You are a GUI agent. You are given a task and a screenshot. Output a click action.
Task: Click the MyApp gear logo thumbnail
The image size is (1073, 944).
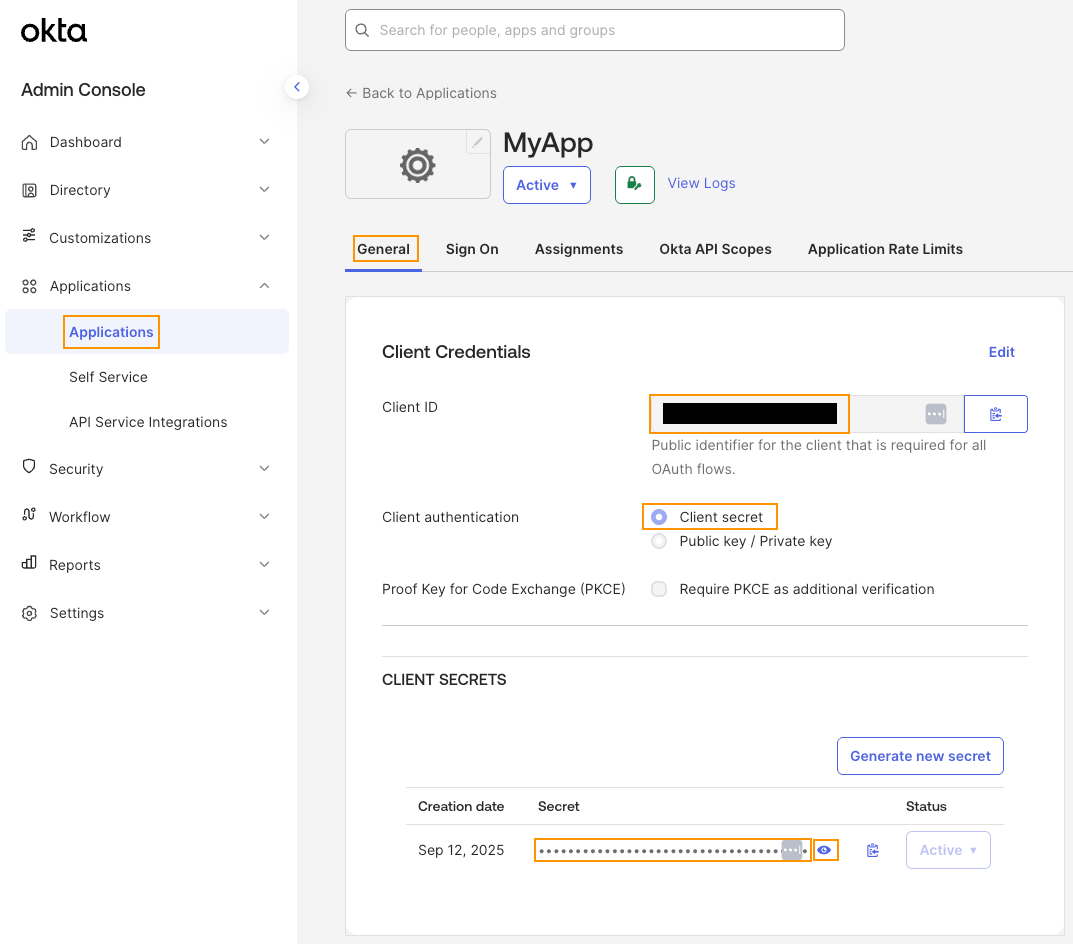(x=417, y=165)
